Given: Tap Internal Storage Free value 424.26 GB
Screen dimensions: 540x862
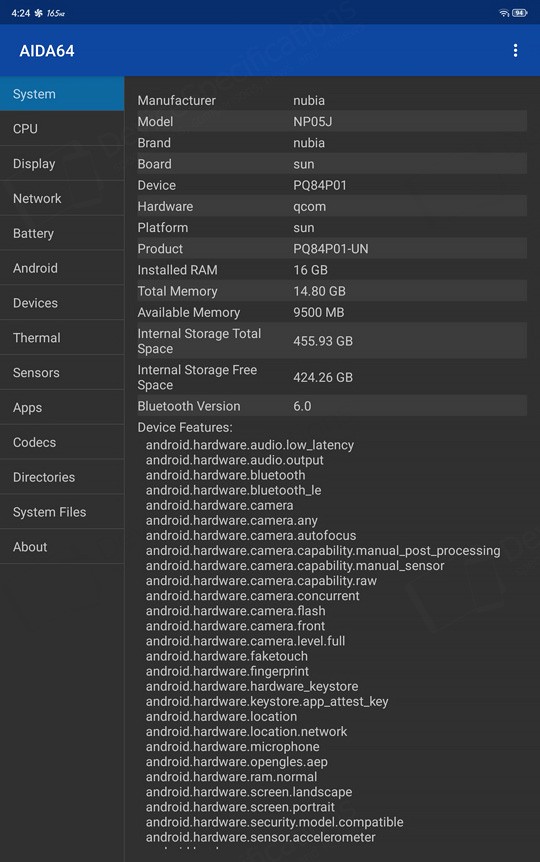Looking at the screenshot, I should (323, 377).
